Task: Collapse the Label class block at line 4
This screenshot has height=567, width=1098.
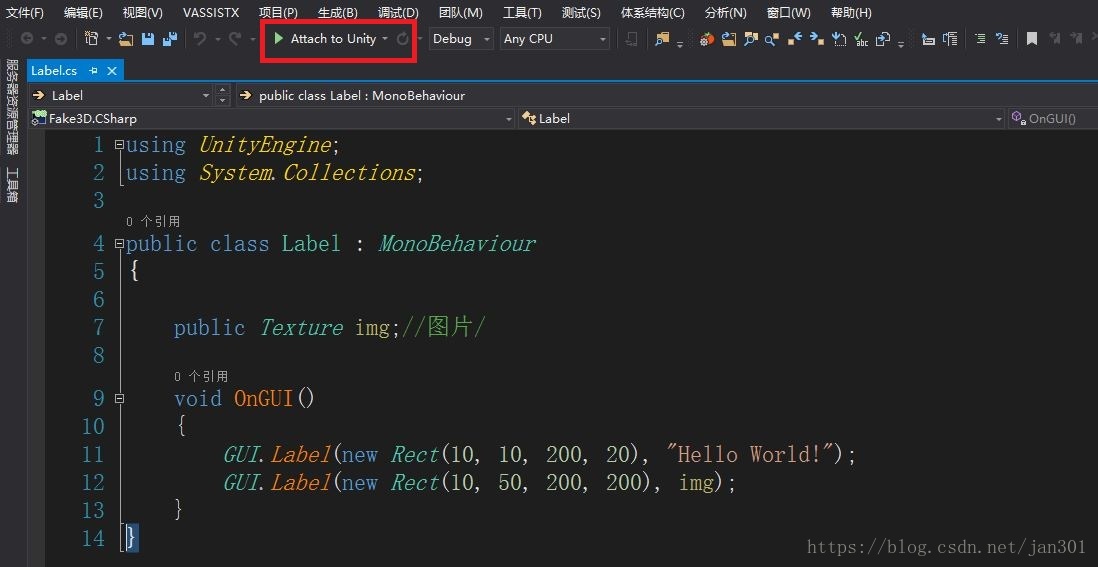Action: tap(119, 244)
